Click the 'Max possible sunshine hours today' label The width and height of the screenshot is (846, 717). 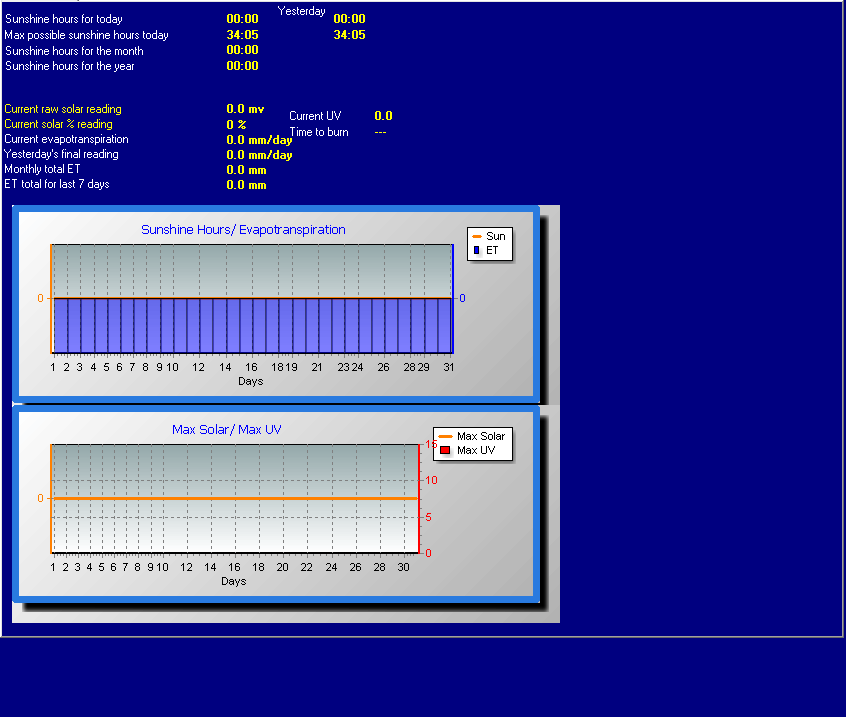pyautogui.click(x=86, y=35)
